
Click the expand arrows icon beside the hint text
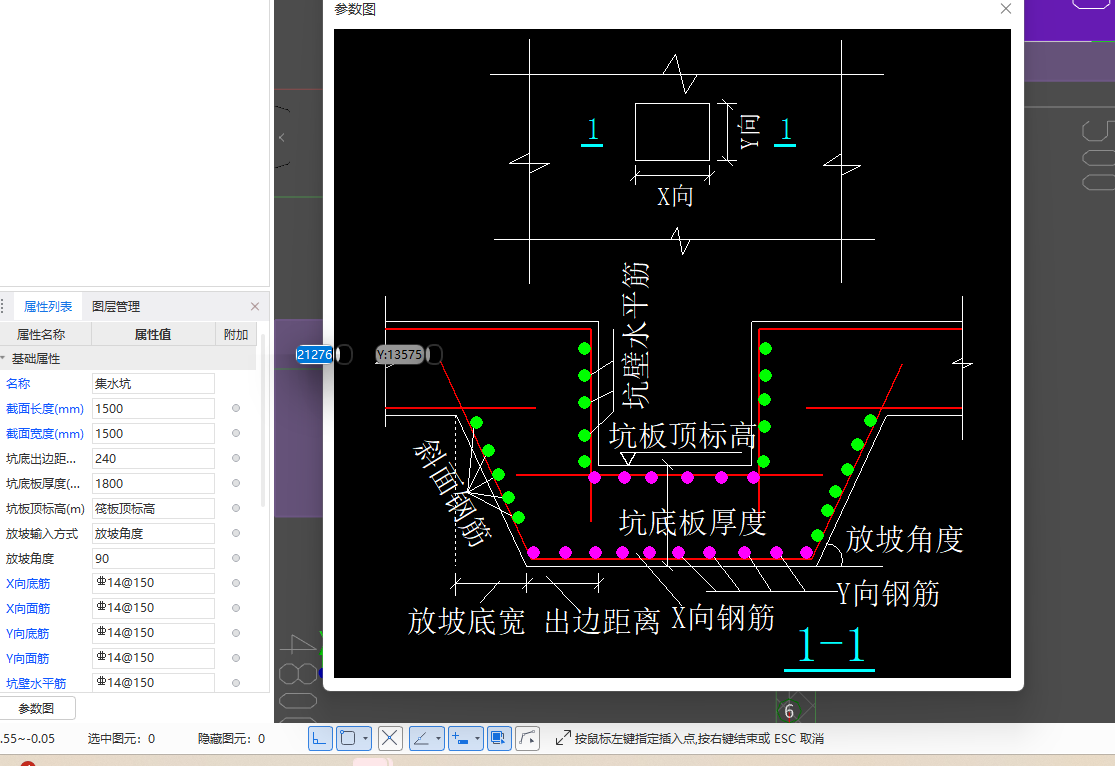click(562, 738)
